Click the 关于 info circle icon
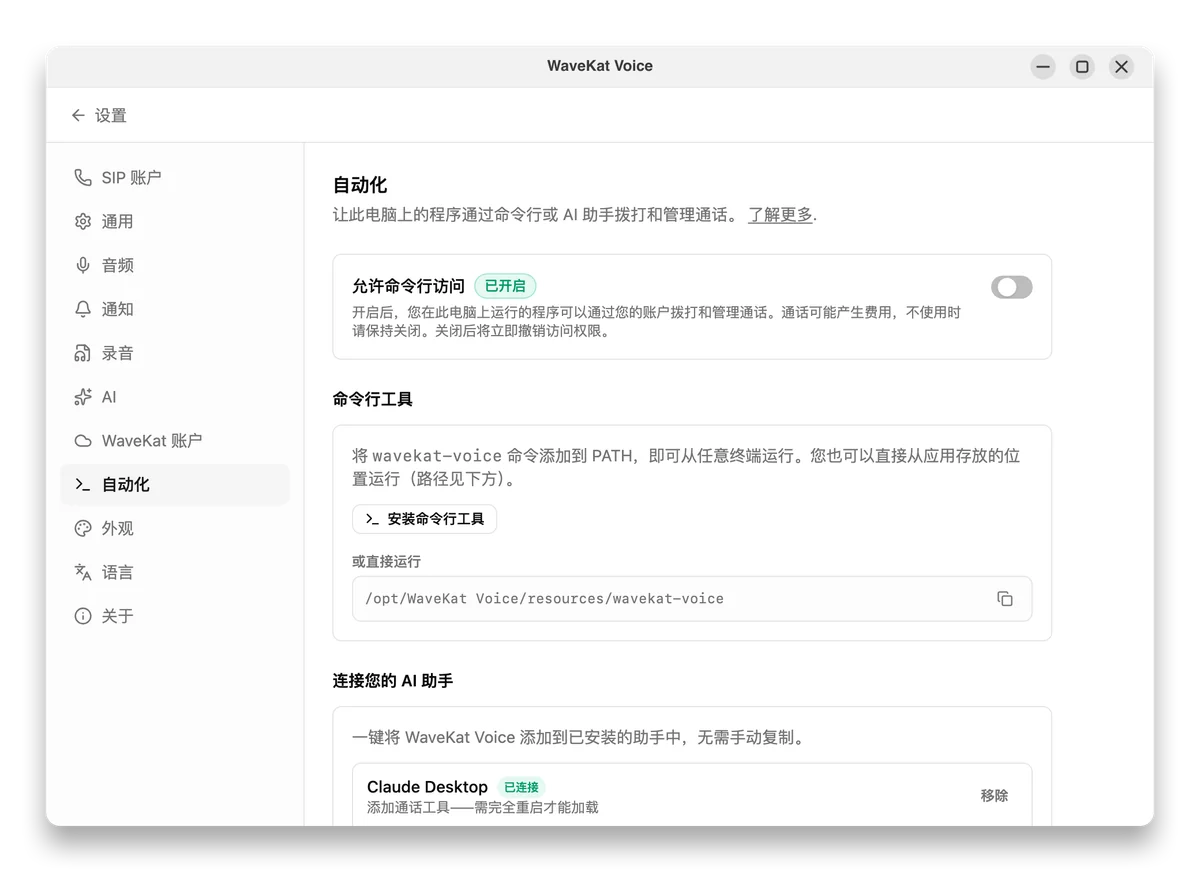The height and width of the screenshot is (872, 1200). [83, 616]
